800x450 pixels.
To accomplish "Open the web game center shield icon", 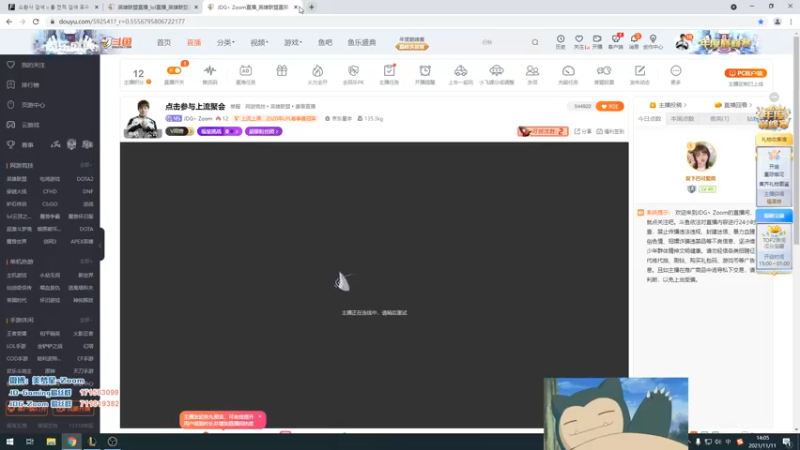I will click(x=11, y=105).
